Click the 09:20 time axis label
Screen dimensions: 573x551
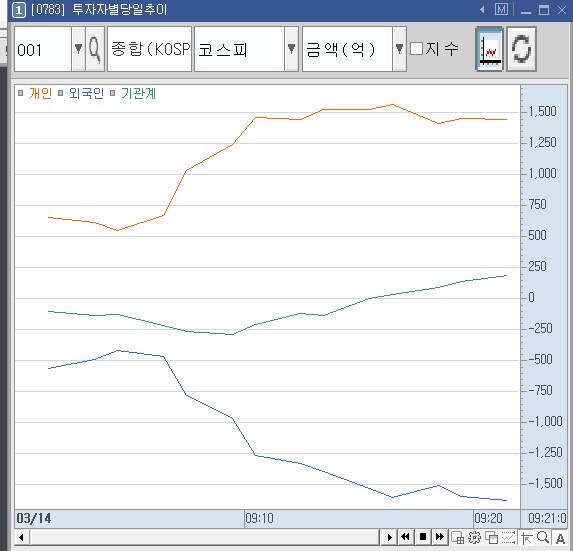(488, 518)
